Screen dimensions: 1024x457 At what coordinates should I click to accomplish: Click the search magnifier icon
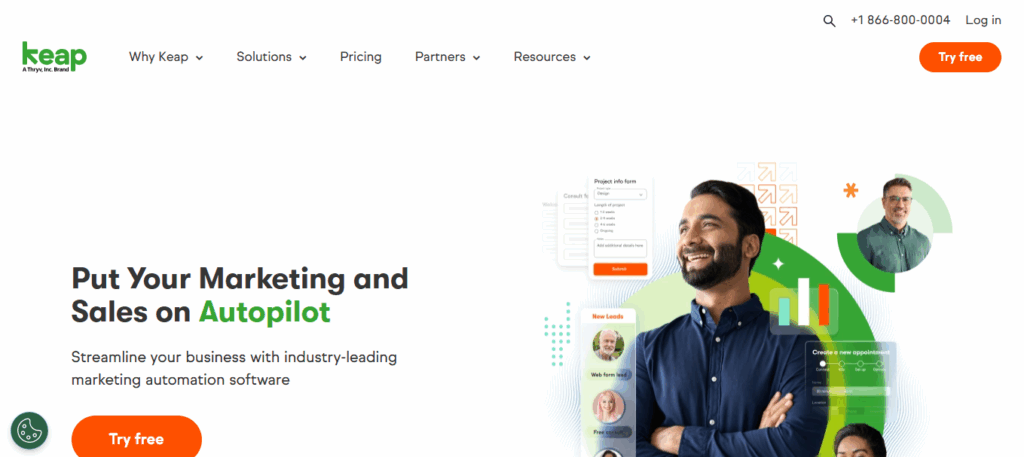point(829,21)
